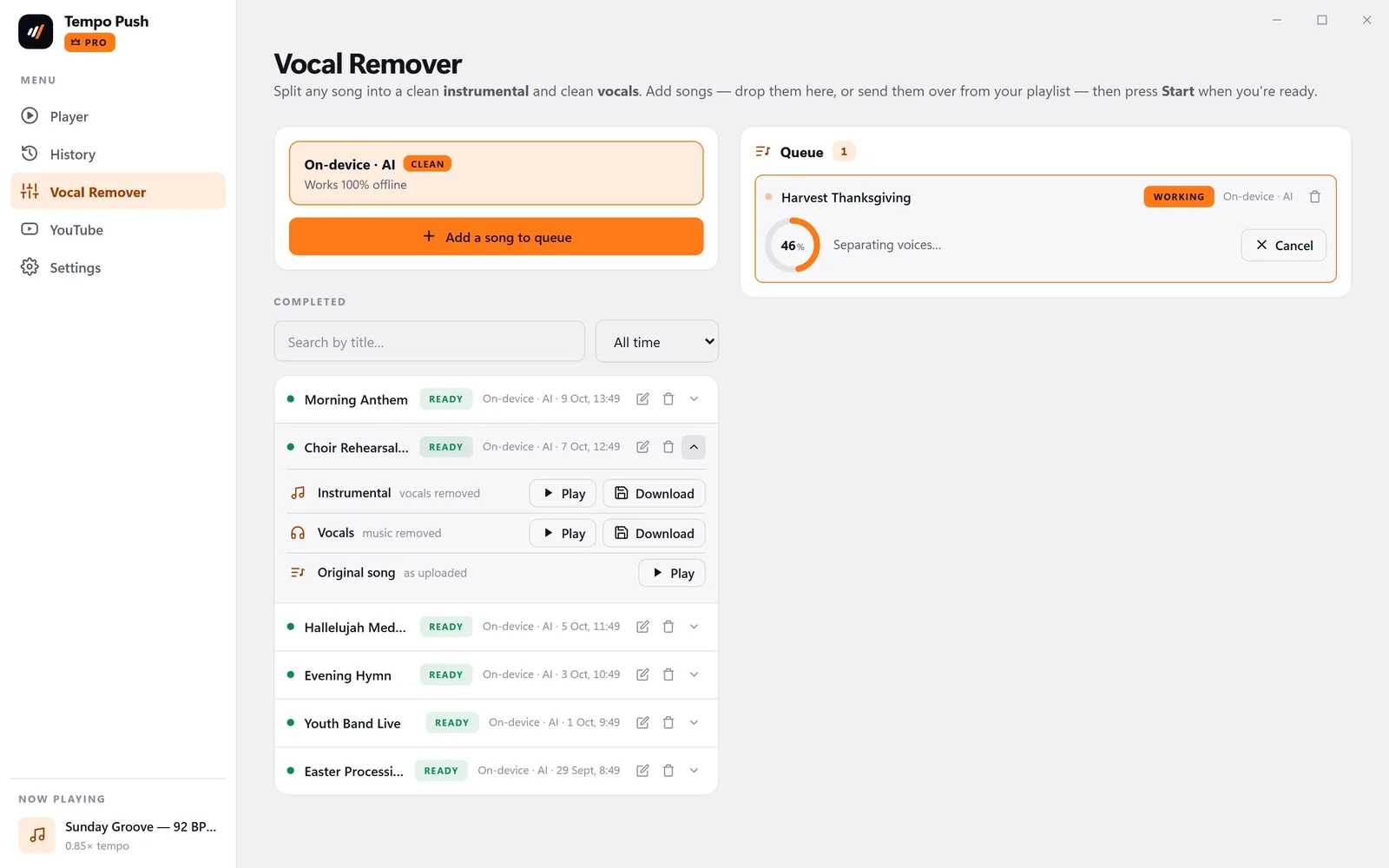Delete Easter Processional entry
Image resolution: width=1389 pixels, height=868 pixels.
tap(668, 771)
